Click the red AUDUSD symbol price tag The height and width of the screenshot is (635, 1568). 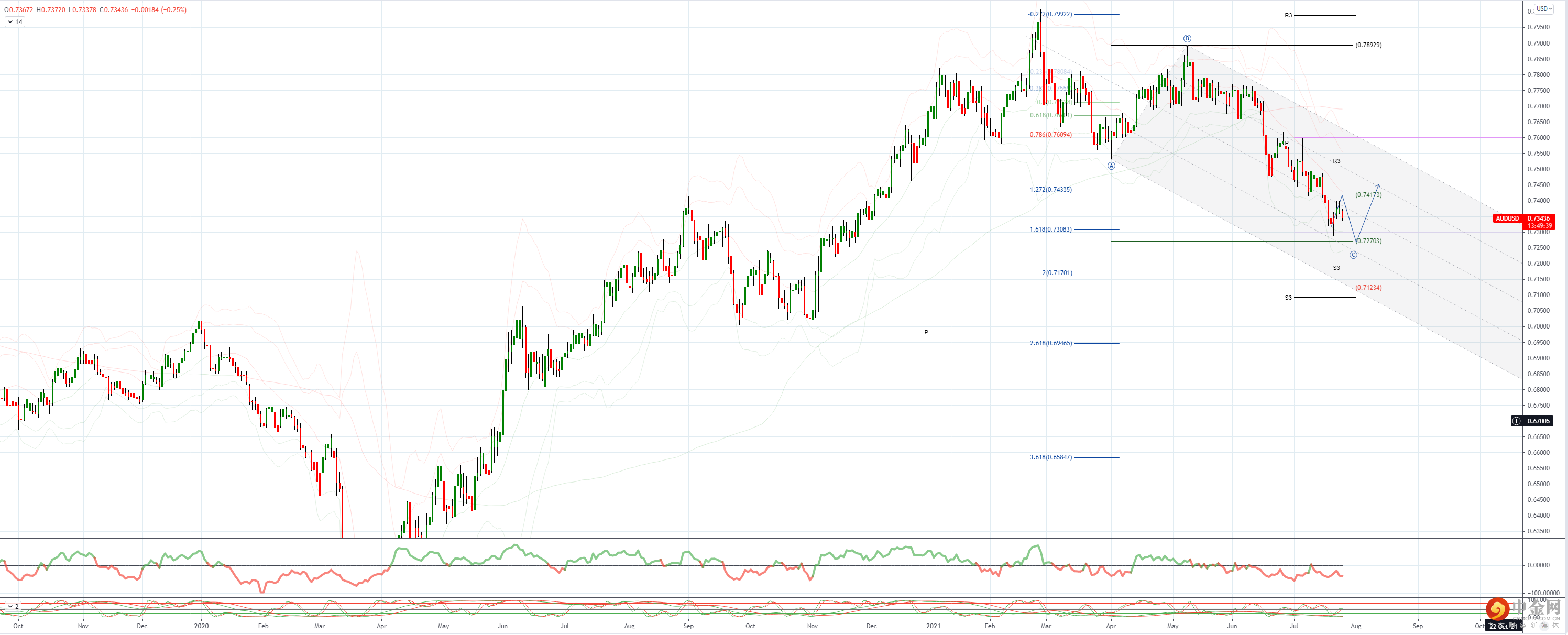[x=1507, y=218]
